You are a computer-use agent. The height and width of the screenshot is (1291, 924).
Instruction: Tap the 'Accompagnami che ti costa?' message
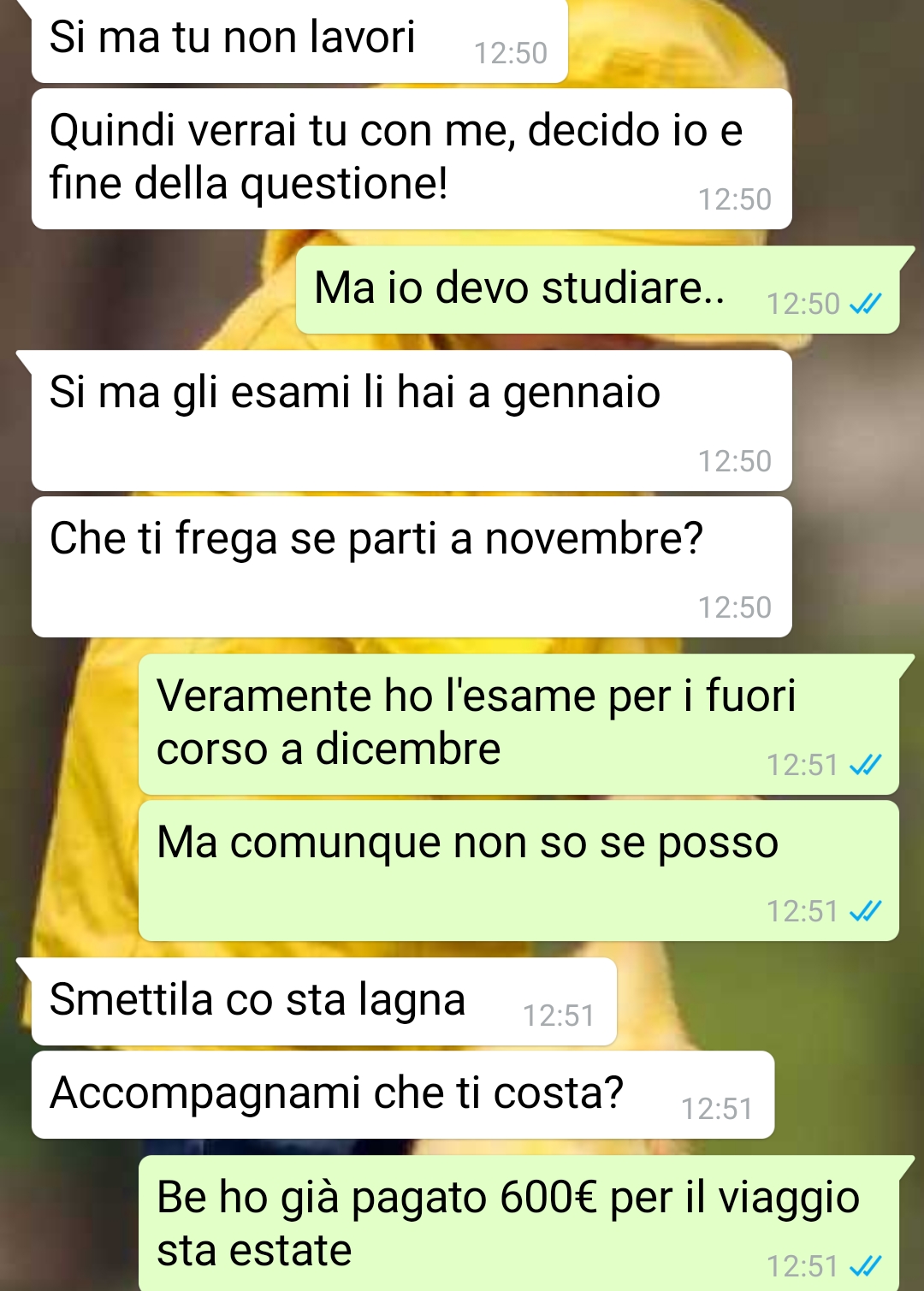pos(403,1095)
